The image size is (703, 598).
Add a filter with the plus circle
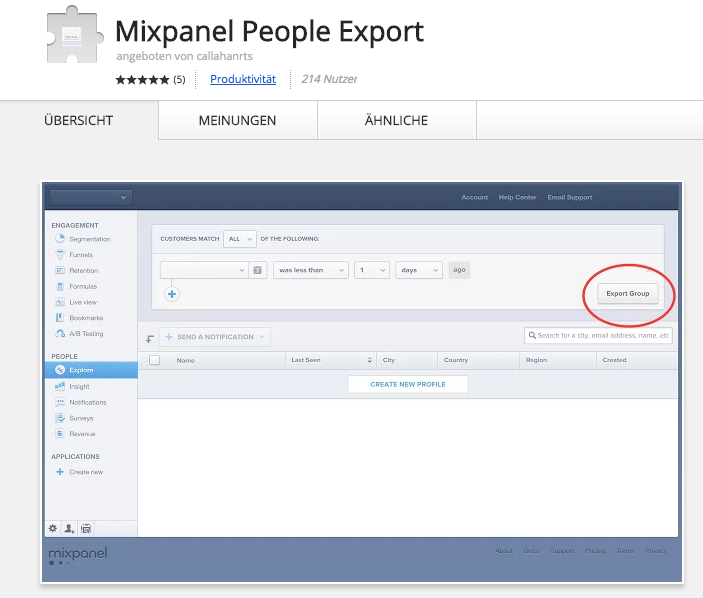click(172, 294)
